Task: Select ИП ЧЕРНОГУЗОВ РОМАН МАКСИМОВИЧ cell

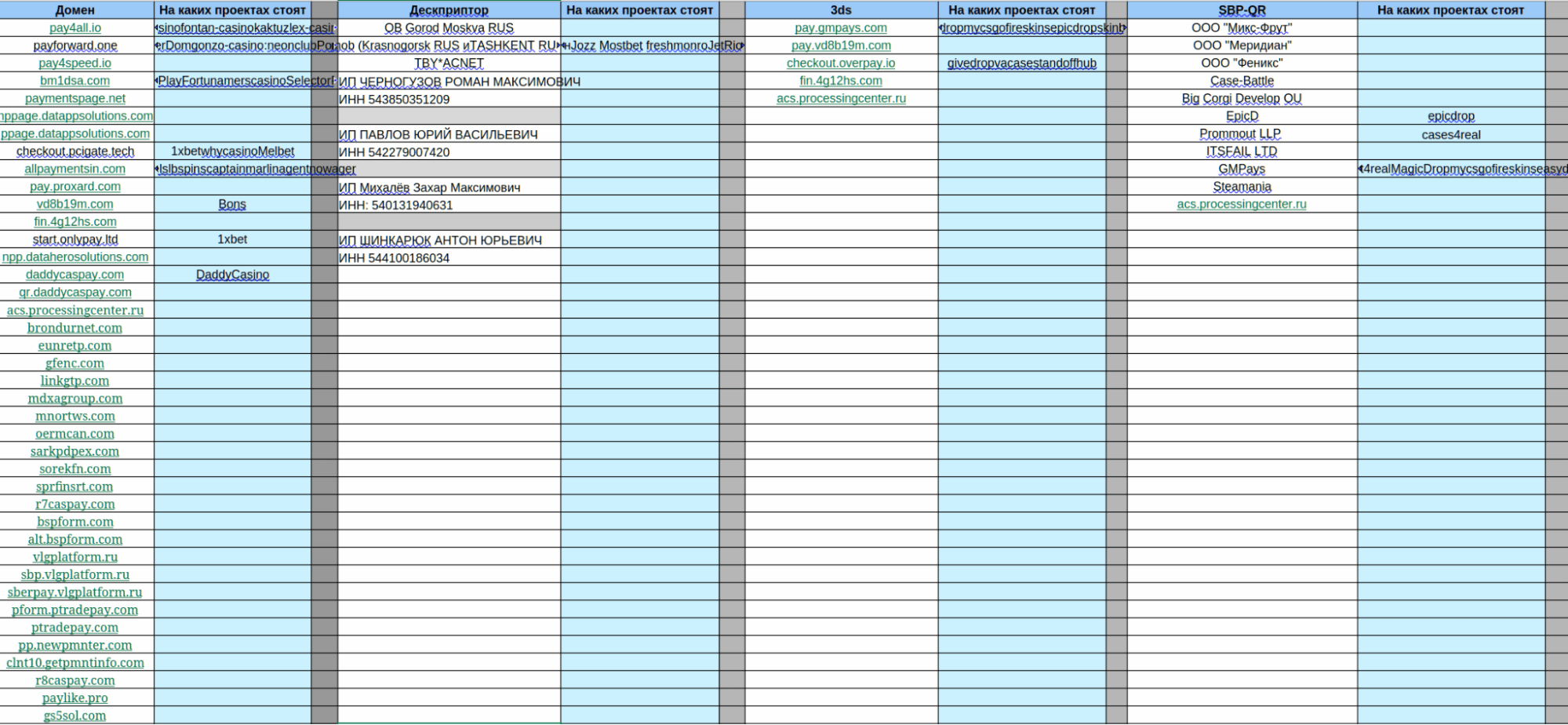Action: 449,82
